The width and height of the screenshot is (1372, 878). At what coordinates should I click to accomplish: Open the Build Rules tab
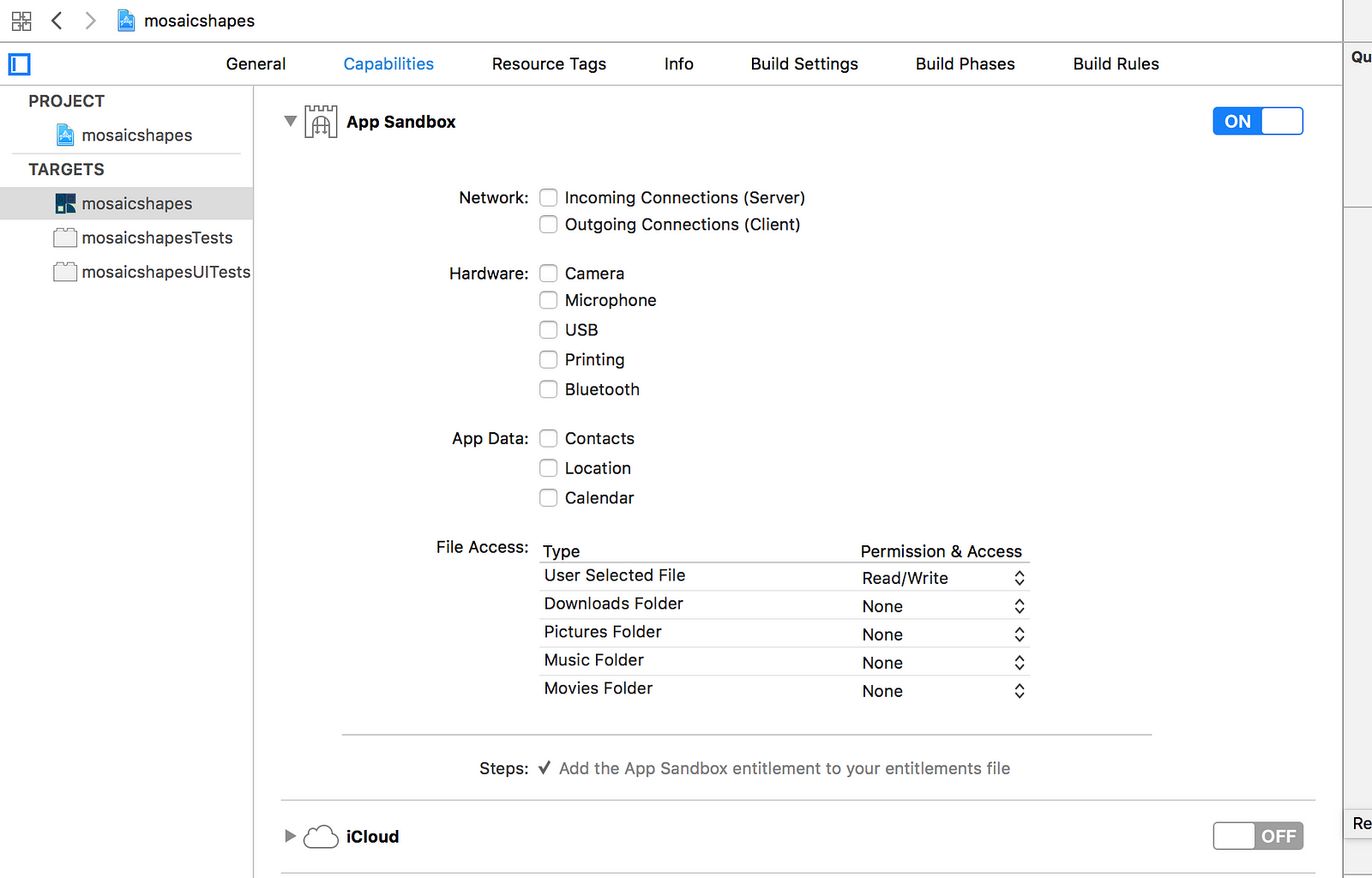(x=1116, y=64)
